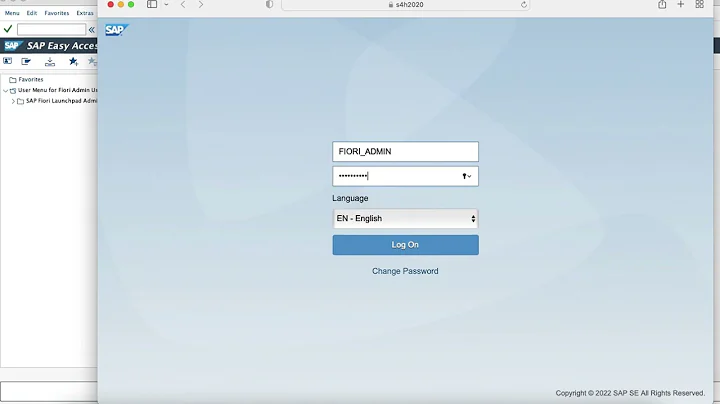Screen dimensions: 720x404
Task: Close the Safari window with red button
Action: tap(111, 5)
